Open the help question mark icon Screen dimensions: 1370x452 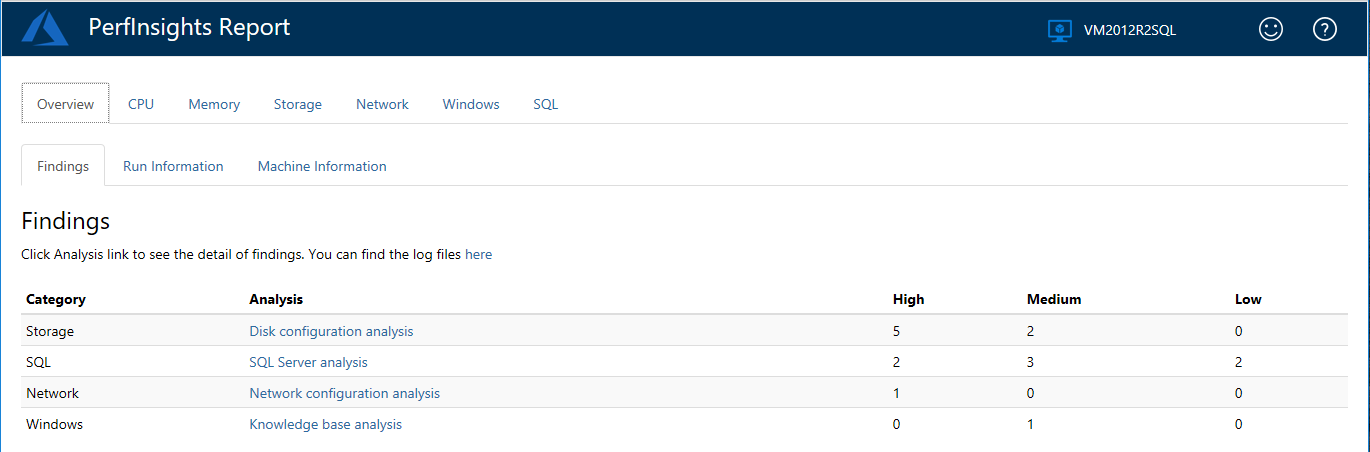coord(1325,30)
